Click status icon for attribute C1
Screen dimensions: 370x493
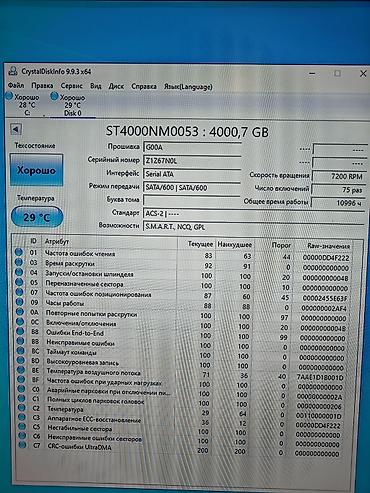pos(22,398)
